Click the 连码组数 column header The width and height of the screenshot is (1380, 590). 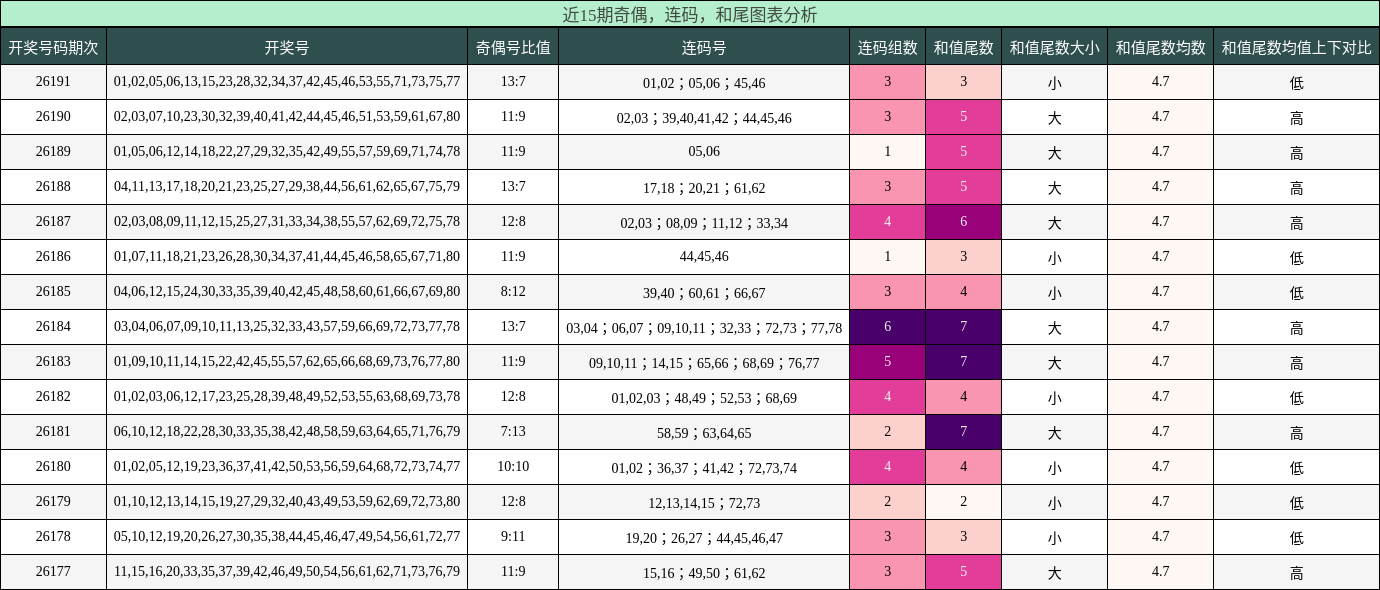pos(888,47)
